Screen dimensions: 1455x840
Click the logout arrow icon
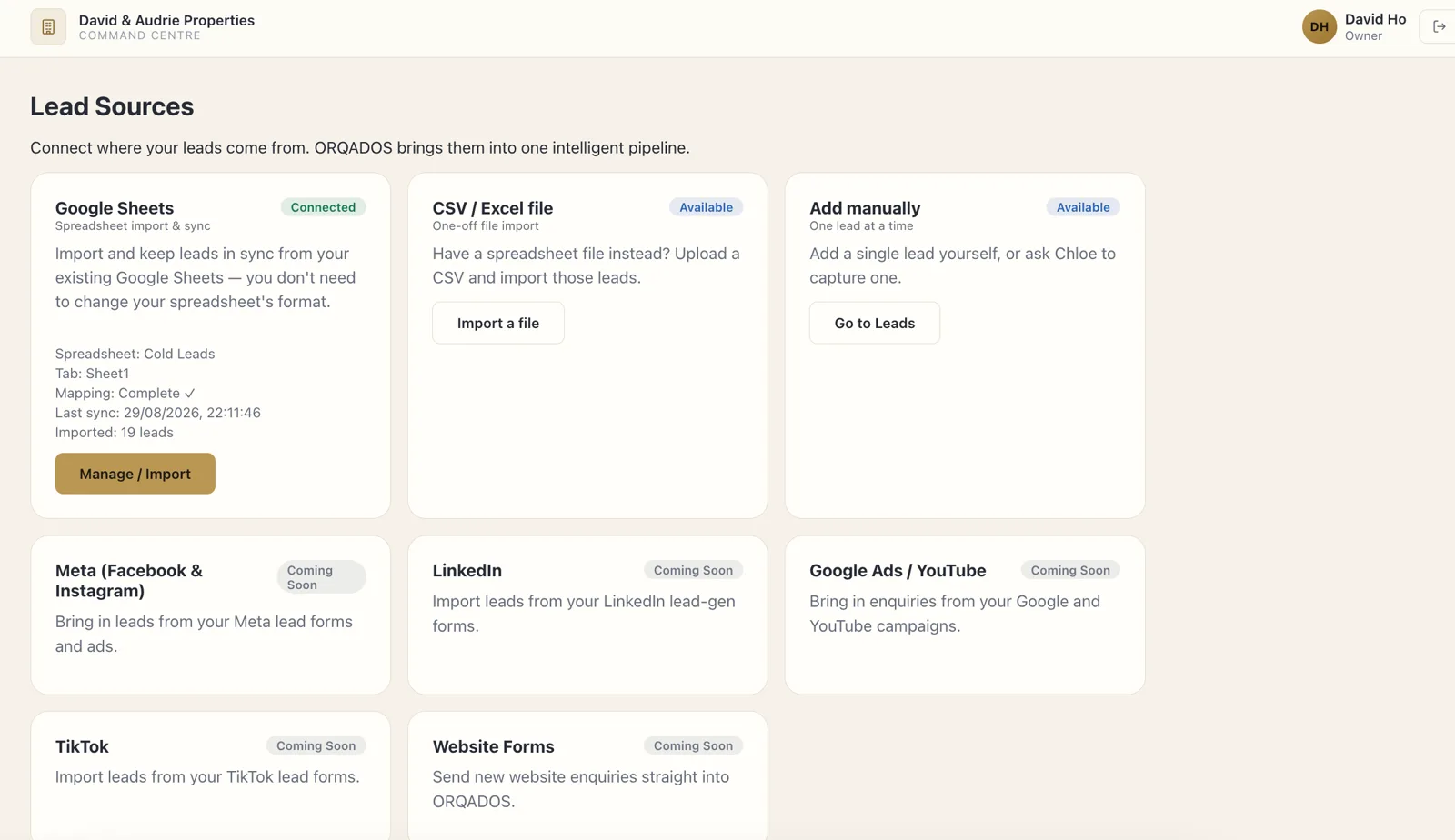[1439, 26]
